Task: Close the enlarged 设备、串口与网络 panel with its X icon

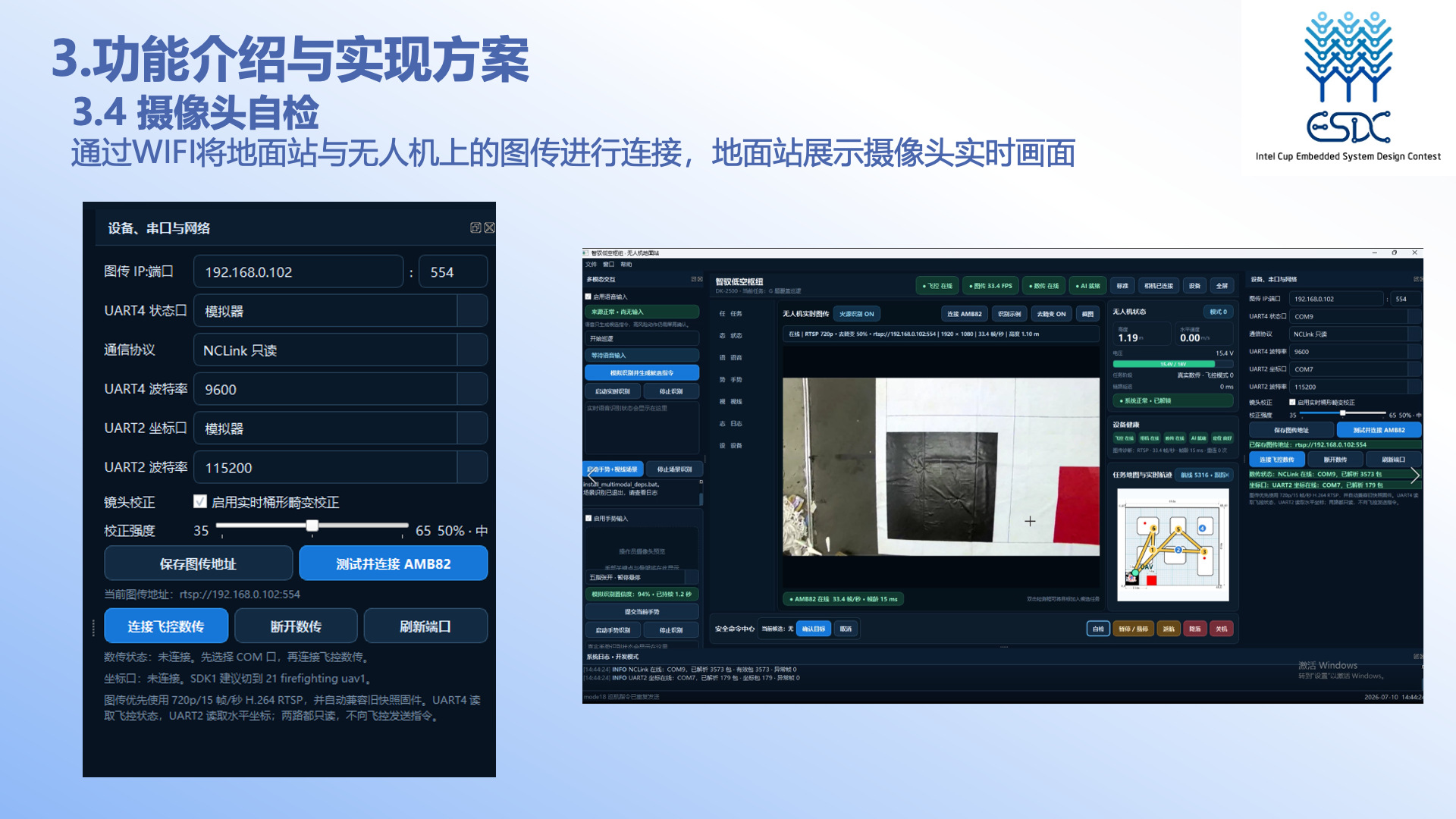Action: pyautogui.click(x=489, y=227)
